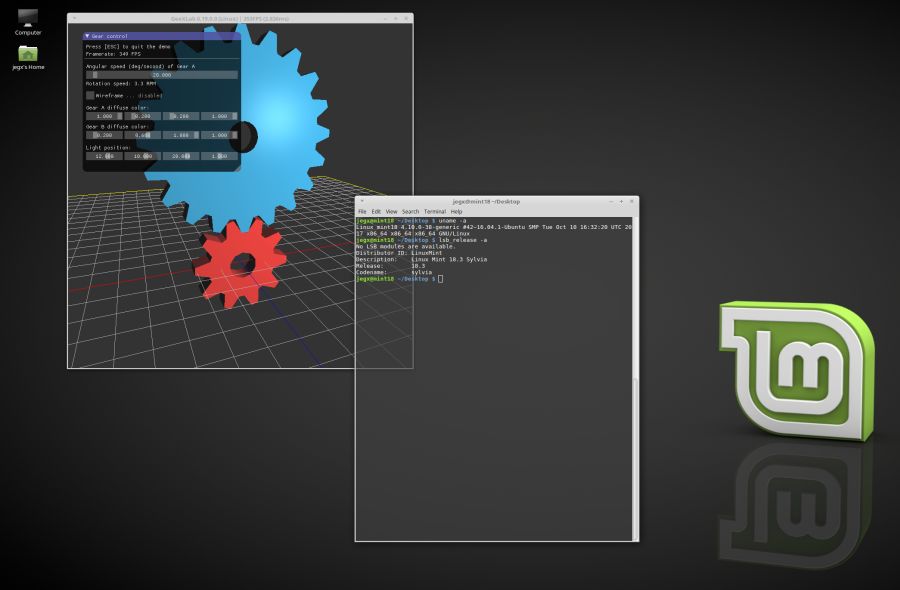Open the Terminal menu in the menu bar

pyautogui.click(x=435, y=212)
